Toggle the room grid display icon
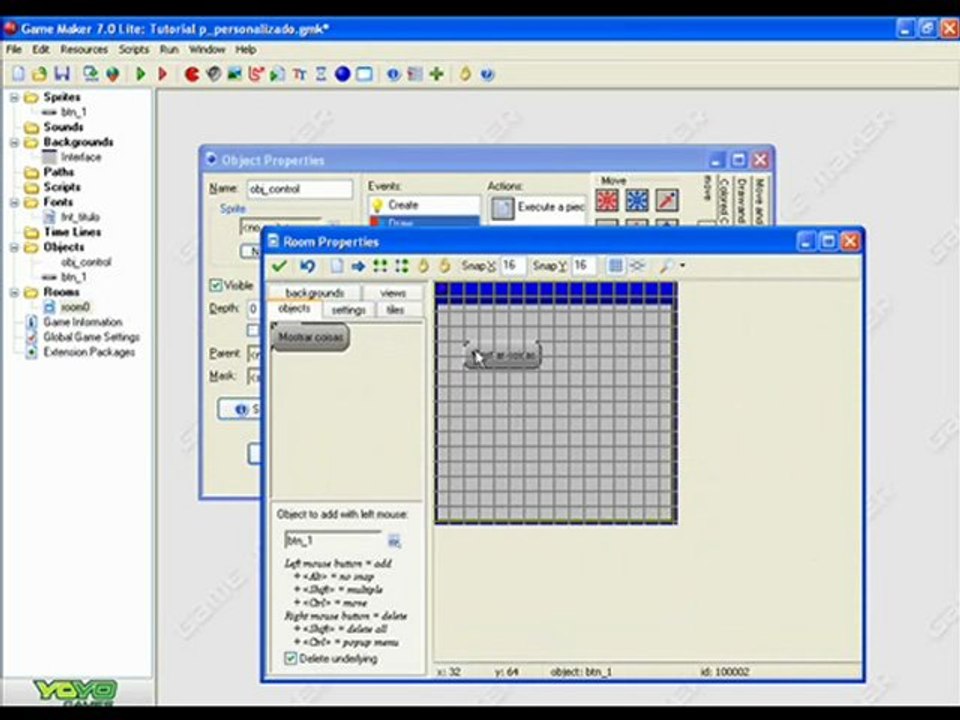The width and height of the screenshot is (960, 720). point(616,266)
